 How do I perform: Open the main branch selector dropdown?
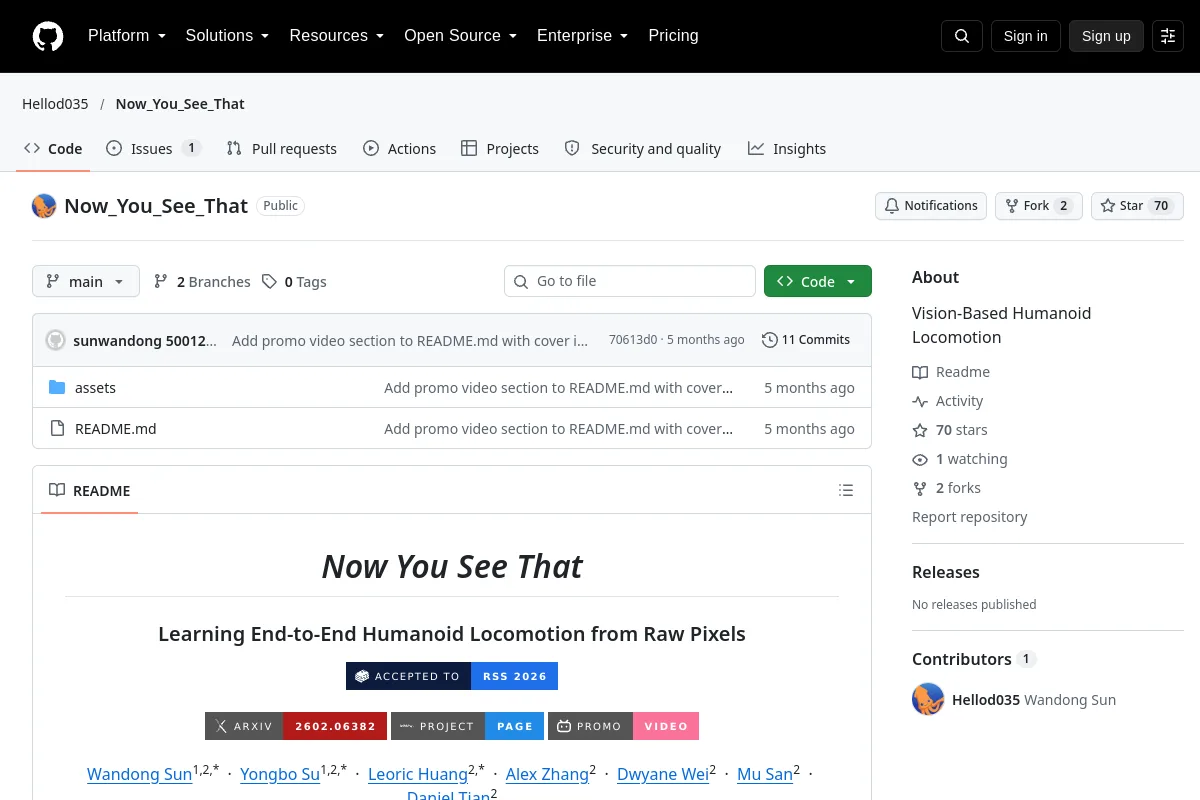[86, 282]
